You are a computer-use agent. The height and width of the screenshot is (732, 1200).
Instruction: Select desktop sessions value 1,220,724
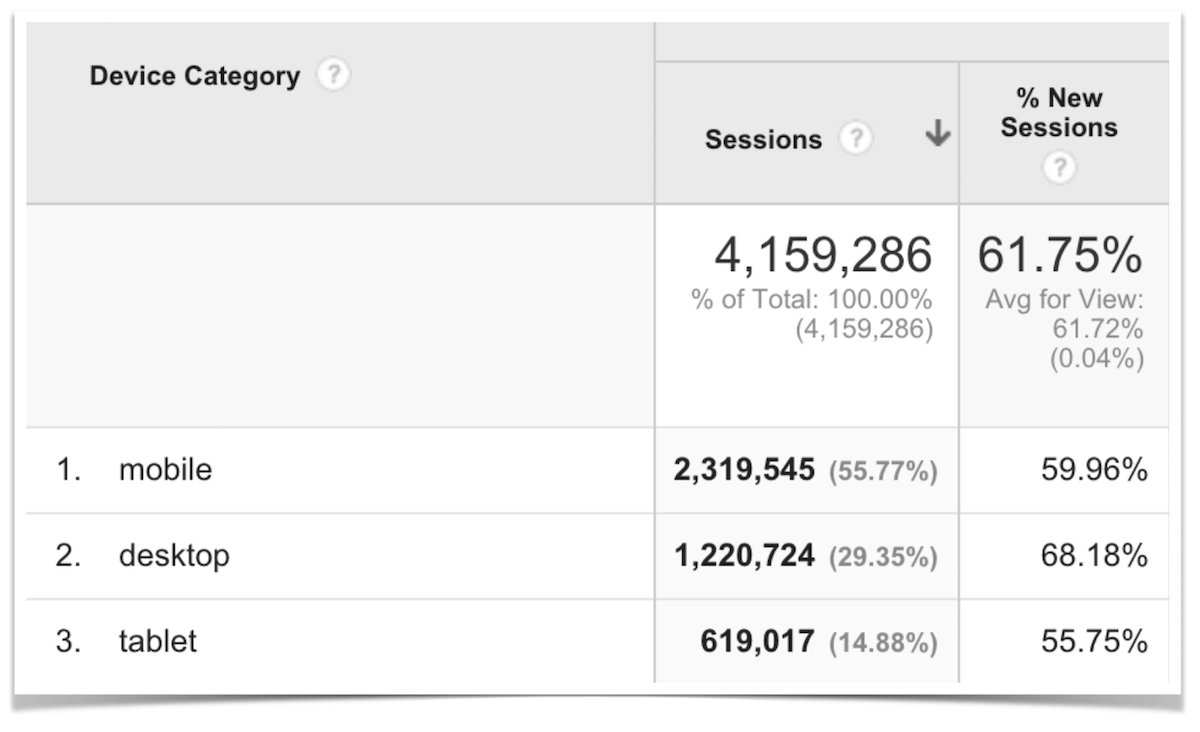[x=744, y=556]
